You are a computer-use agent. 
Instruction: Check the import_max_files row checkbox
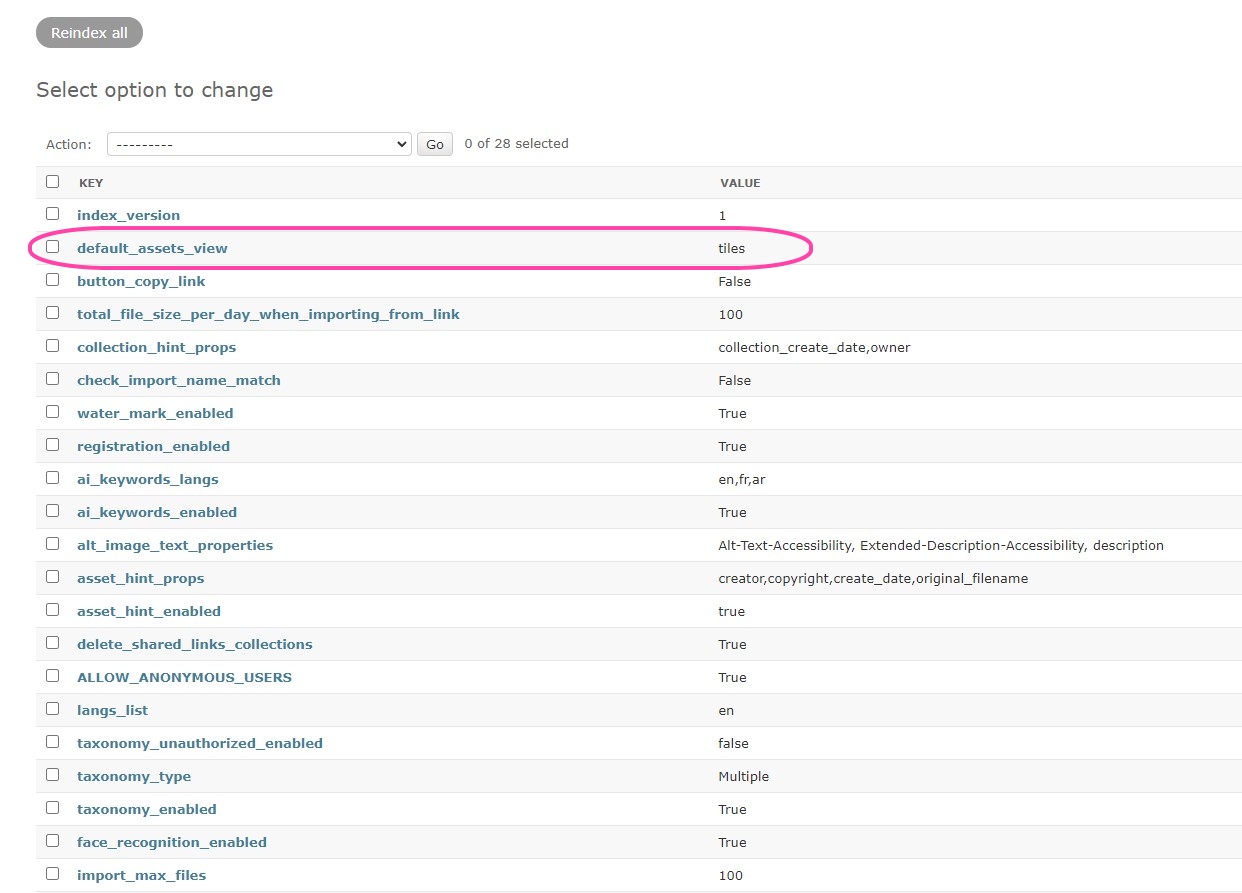[x=52, y=874]
